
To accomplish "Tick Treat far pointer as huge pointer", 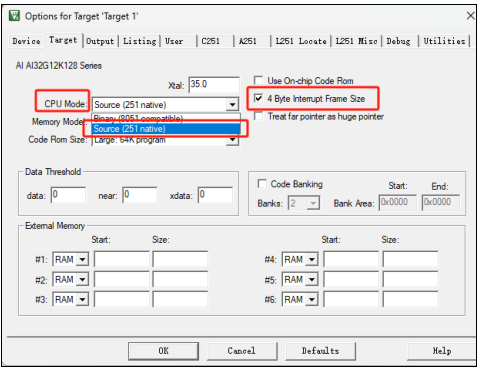I will coord(258,116).
